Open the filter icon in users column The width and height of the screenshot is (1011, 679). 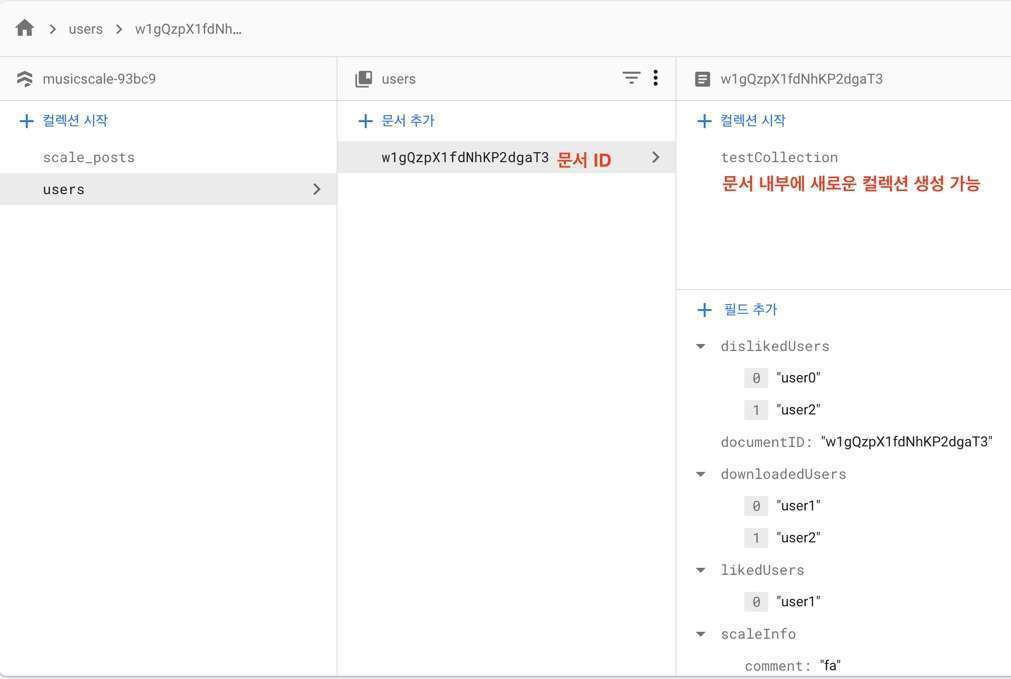pos(631,78)
